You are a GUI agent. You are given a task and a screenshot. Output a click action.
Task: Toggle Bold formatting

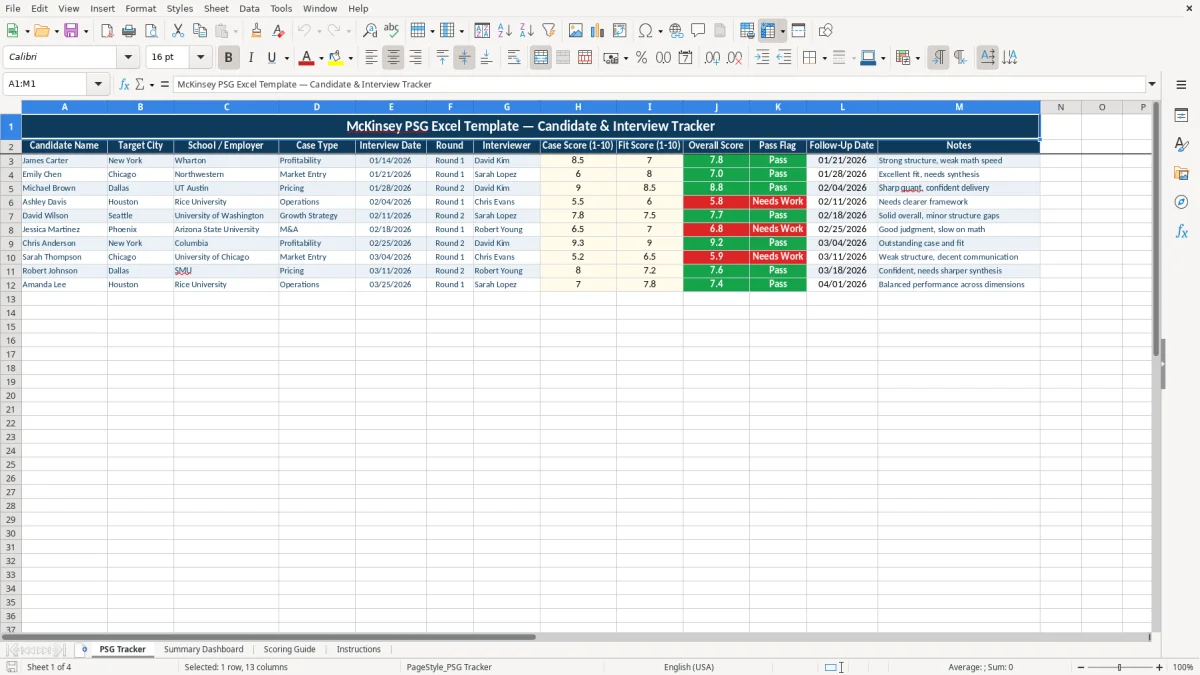click(x=228, y=58)
